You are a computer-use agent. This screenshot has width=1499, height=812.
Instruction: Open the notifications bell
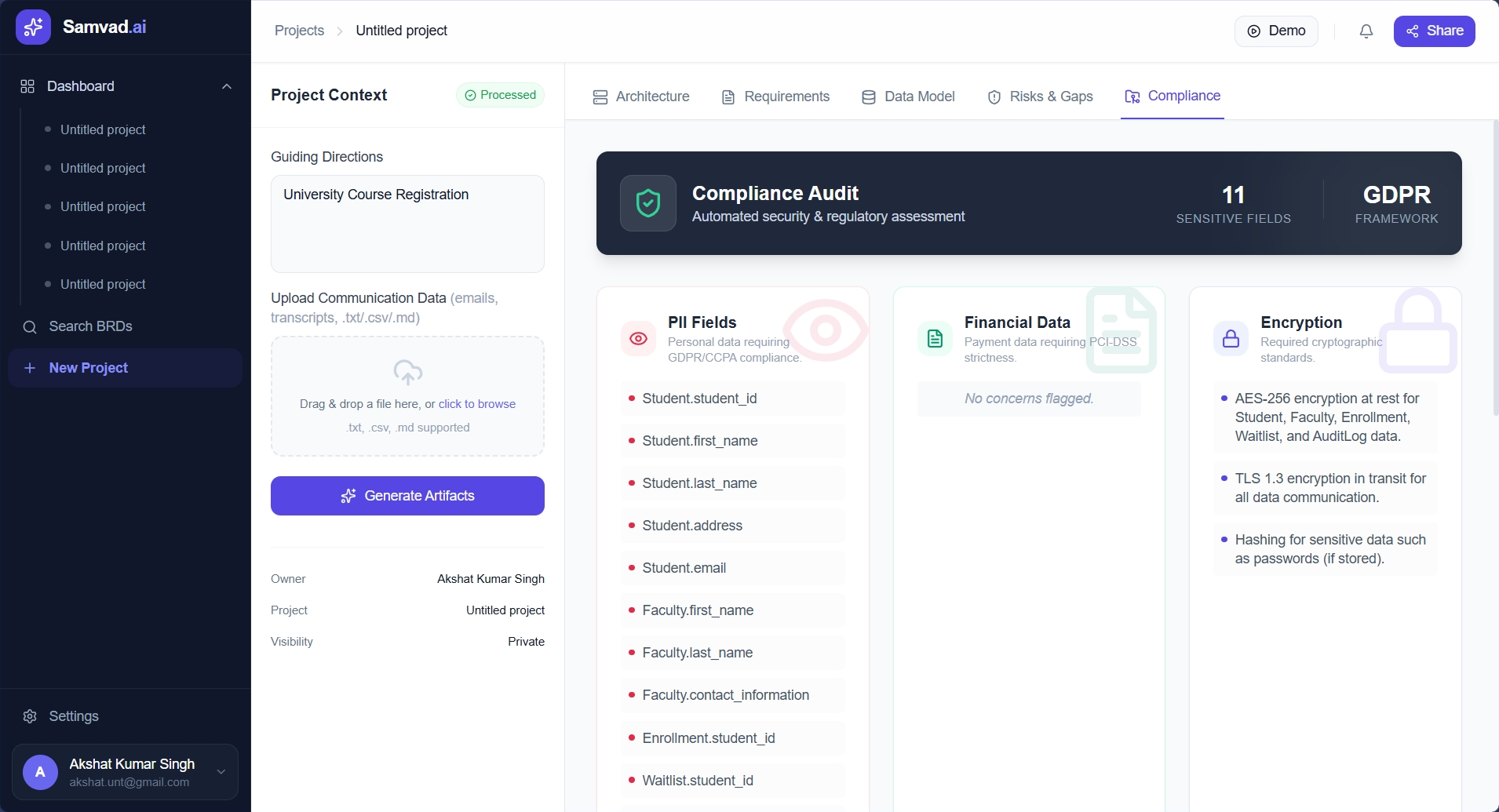tap(1365, 31)
